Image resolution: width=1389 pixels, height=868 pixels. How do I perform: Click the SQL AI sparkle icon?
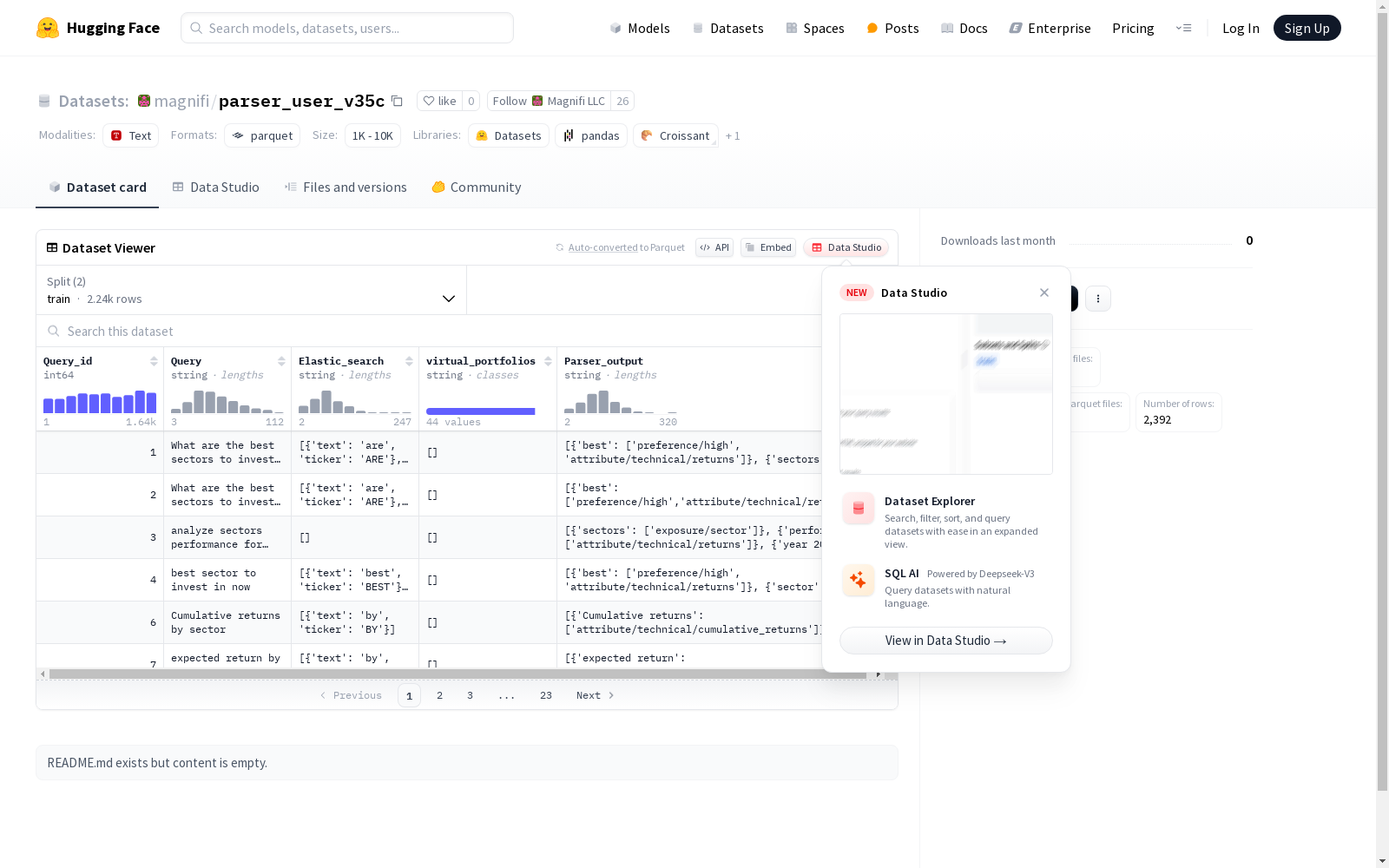pyautogui.click(x=859, y=580)
